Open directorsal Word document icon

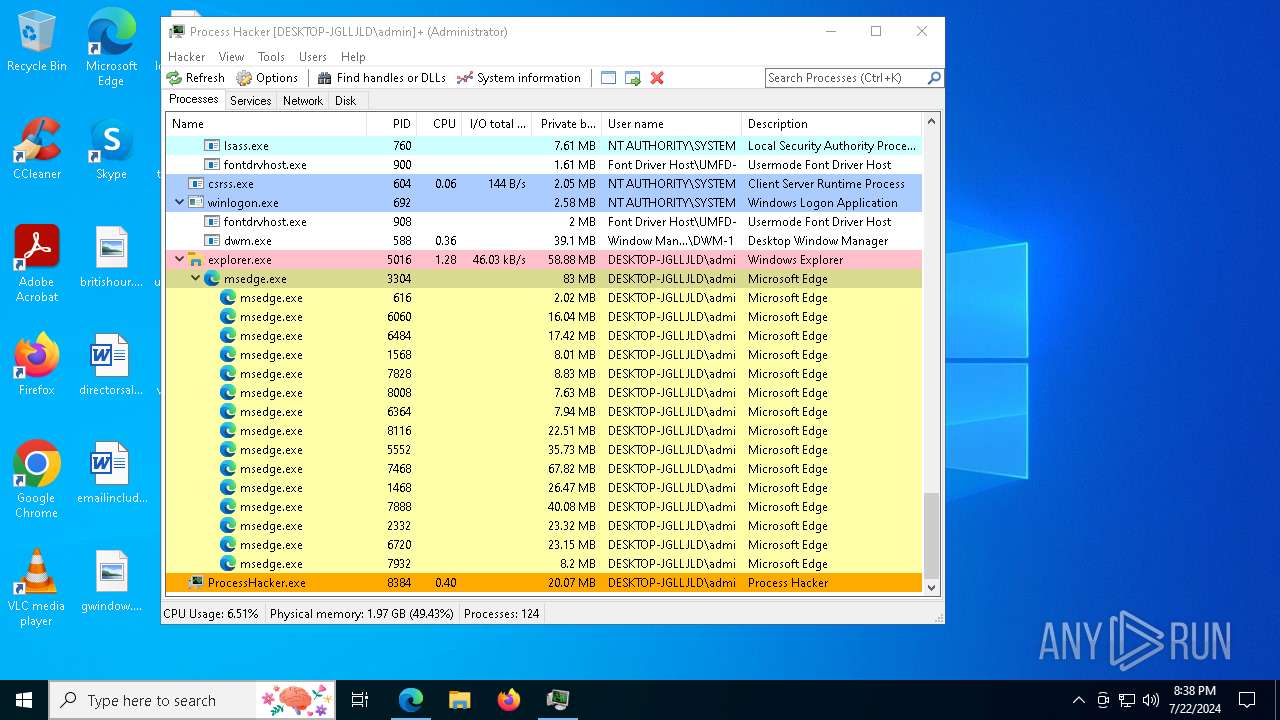tap(111, 365)
